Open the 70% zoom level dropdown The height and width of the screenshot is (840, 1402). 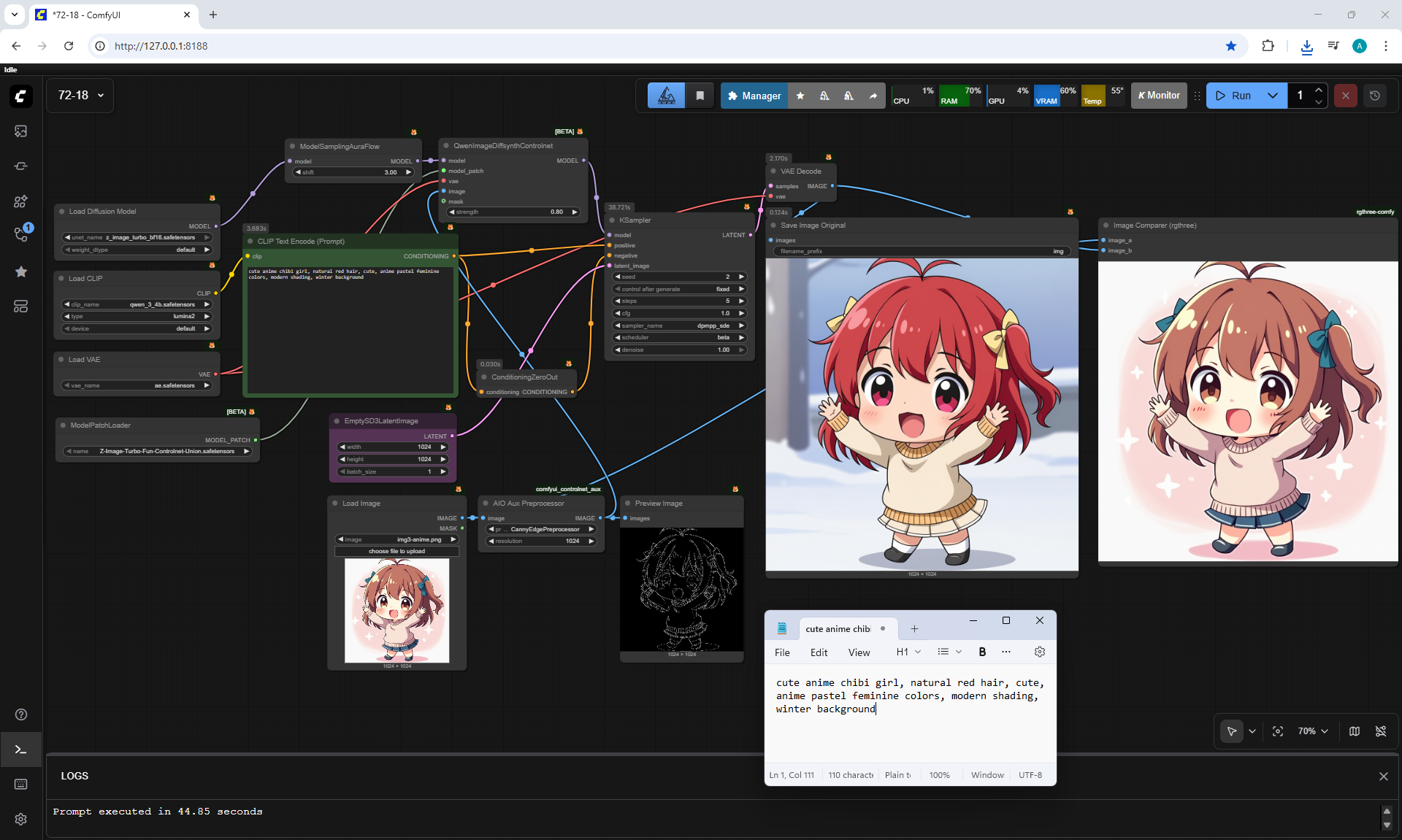tap(1312, 731)
